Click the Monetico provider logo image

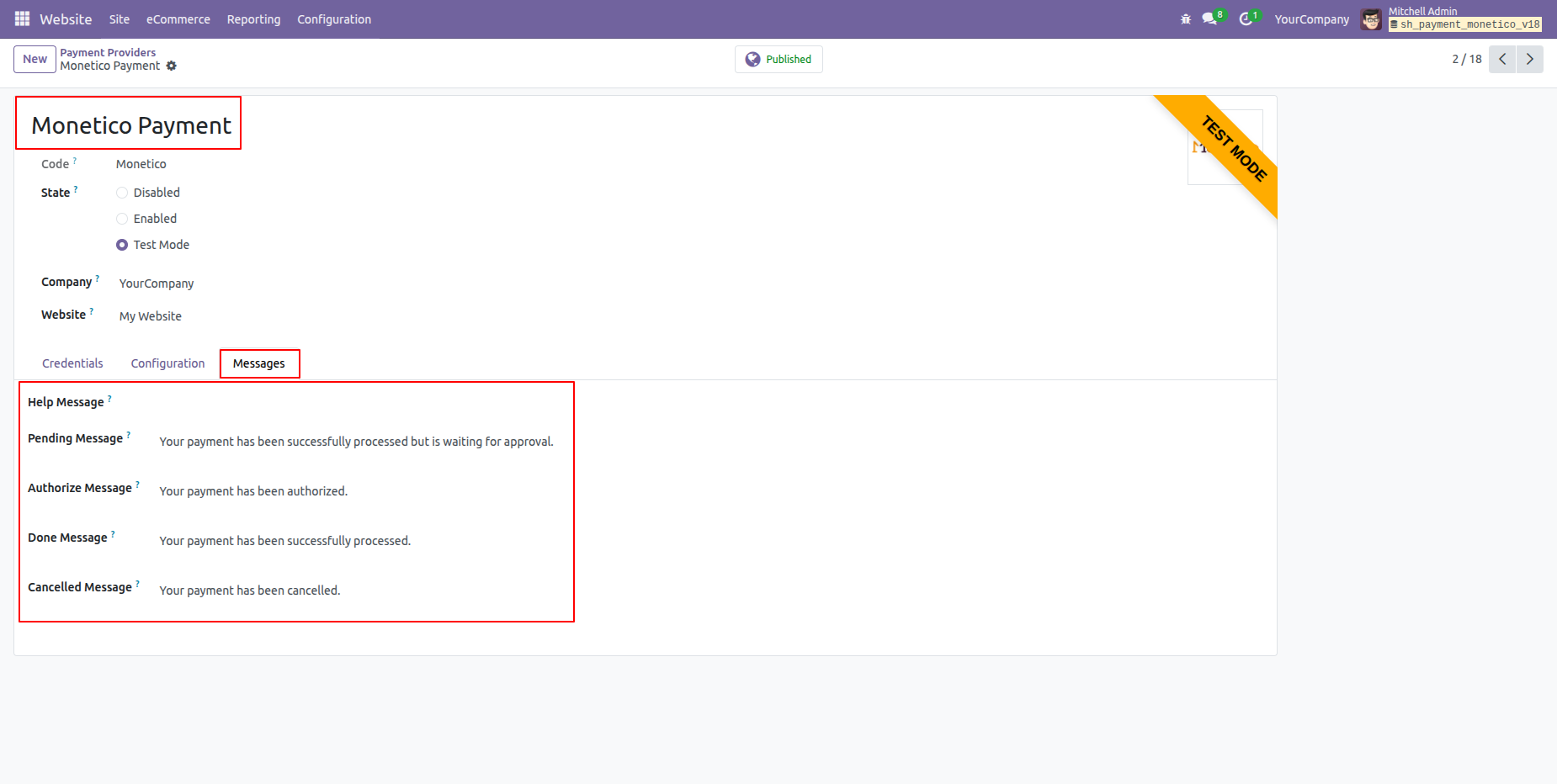1225,147
